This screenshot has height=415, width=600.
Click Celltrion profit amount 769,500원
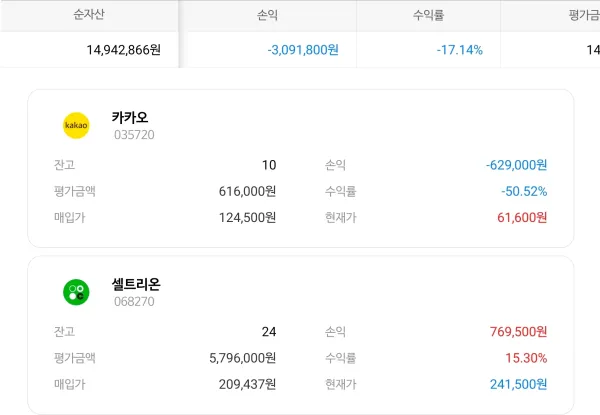(518, 332)
